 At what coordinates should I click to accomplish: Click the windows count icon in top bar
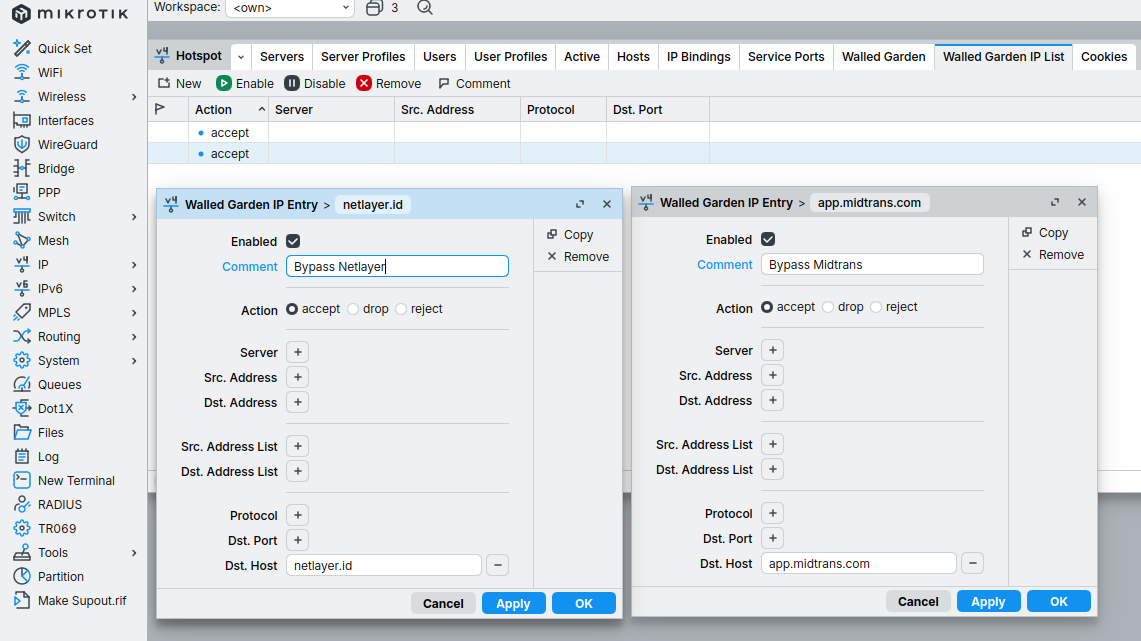pyautogui.click(x=374, y=8)
